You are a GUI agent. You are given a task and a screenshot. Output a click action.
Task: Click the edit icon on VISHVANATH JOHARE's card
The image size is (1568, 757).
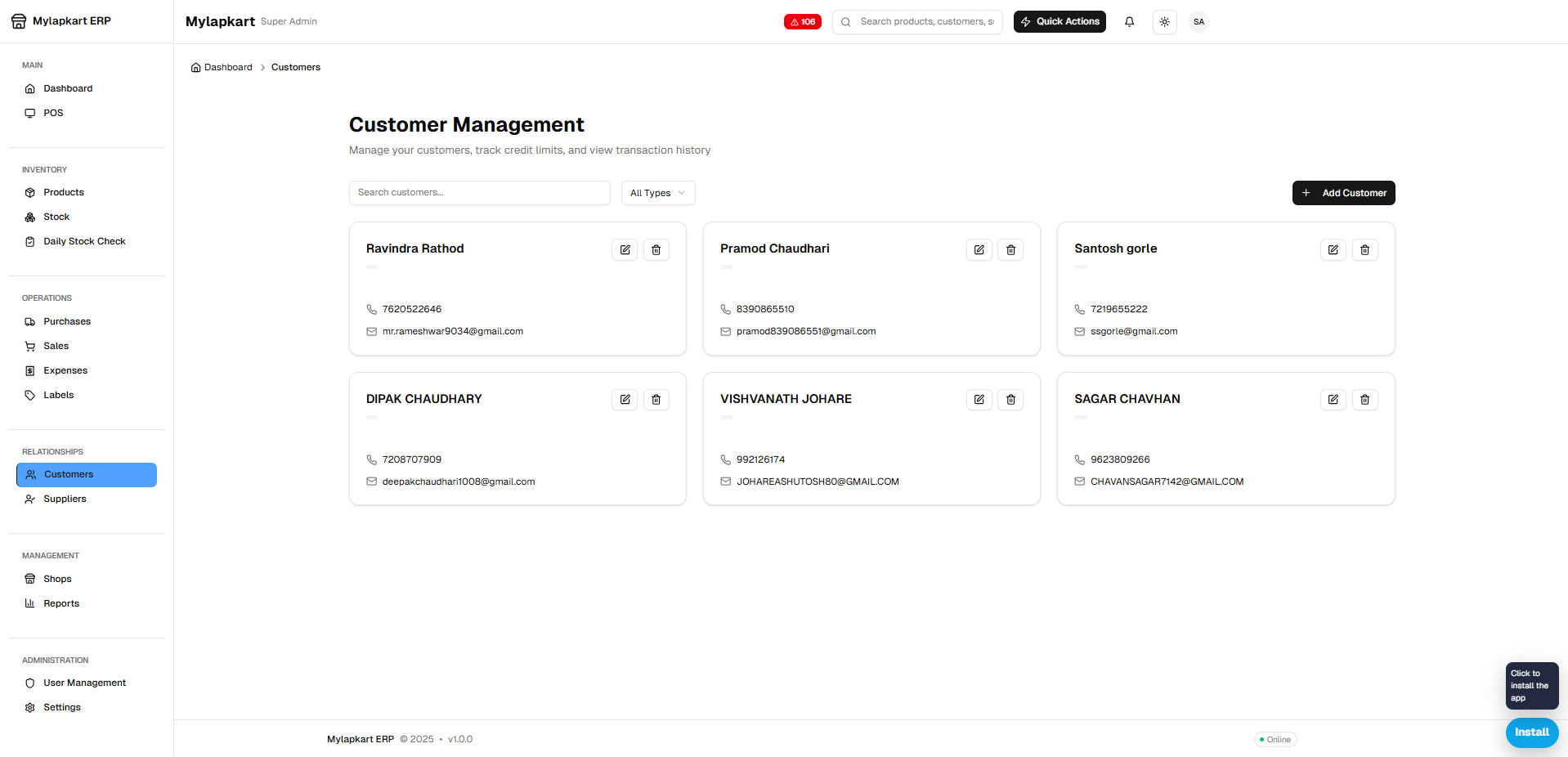979,400
